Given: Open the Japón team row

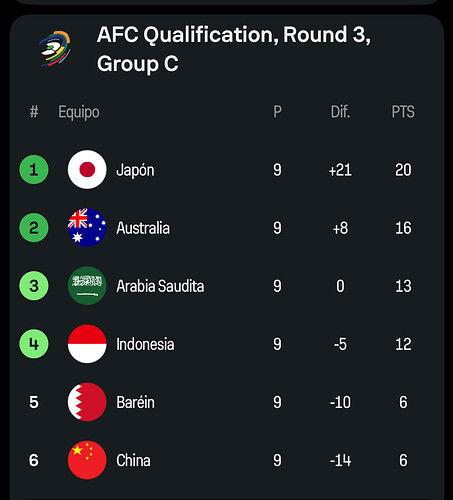Looking at the screenshot, I should 227,170.
